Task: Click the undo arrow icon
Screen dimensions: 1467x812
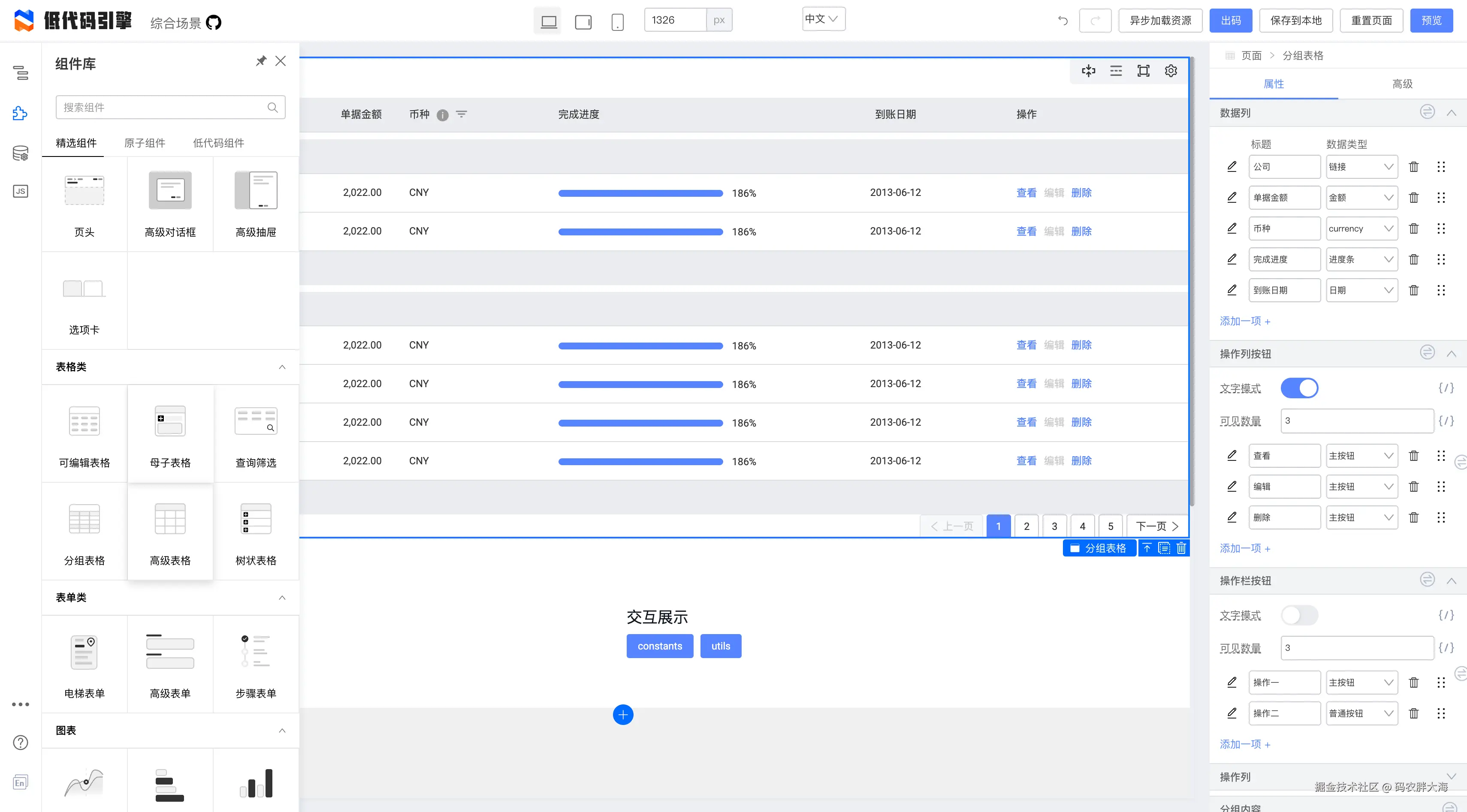Action: [x=1063, y=21]
